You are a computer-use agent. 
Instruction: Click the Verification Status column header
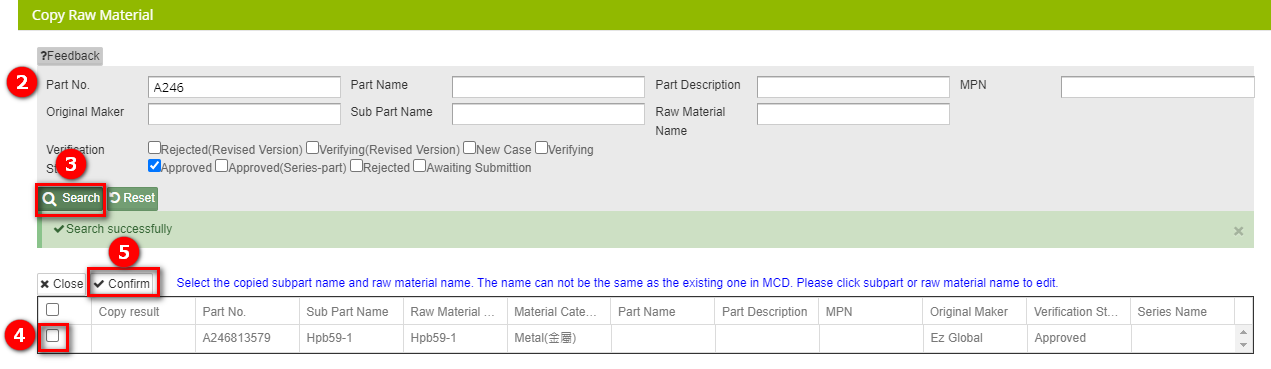(x=1079, y=311)
